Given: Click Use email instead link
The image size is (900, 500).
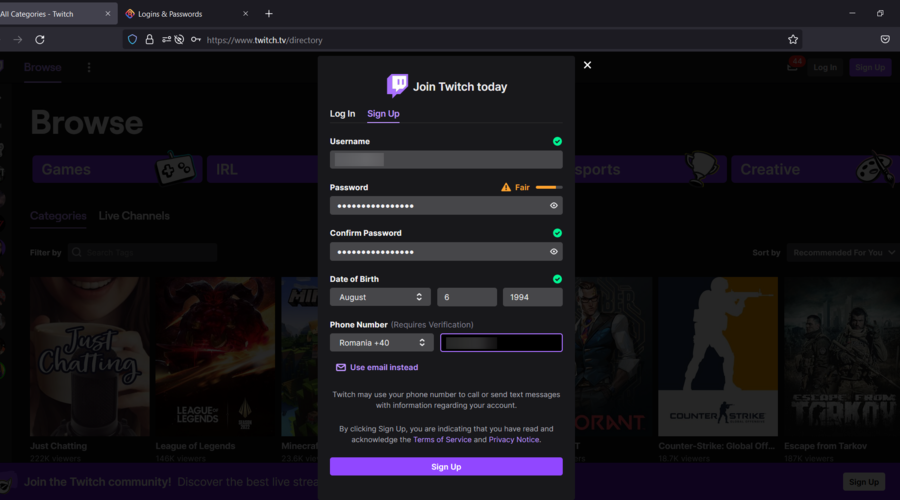Looking at the screenshot, I should 377,367.
